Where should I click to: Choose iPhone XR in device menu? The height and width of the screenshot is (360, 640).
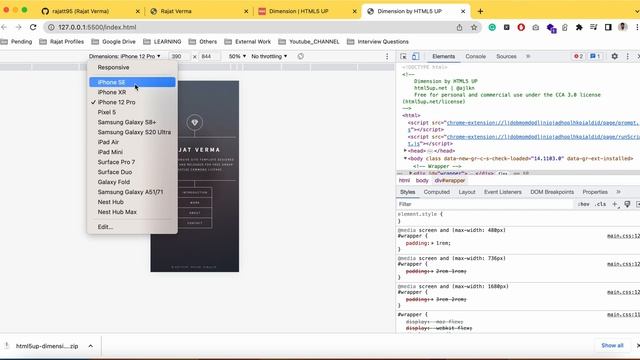(132, 92)
